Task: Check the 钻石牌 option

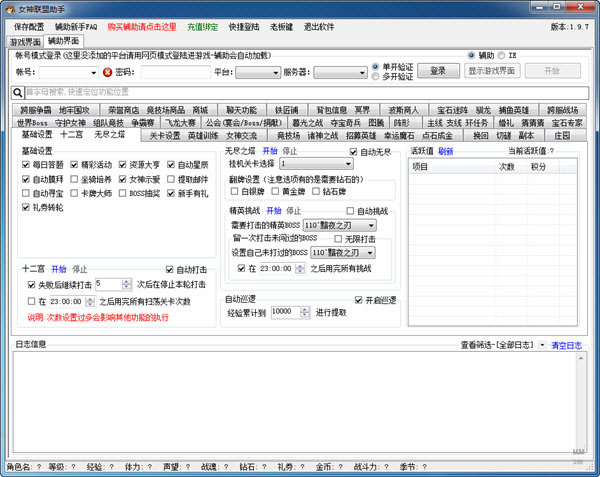Action: (316, 191)
